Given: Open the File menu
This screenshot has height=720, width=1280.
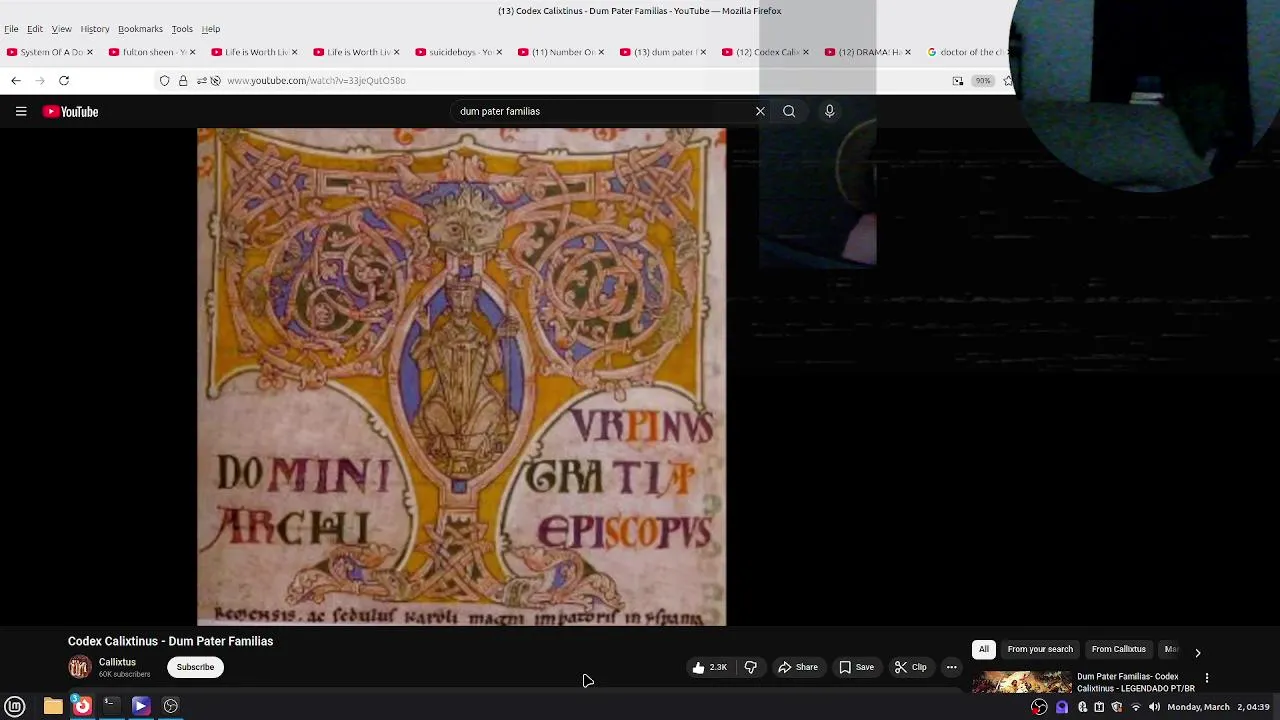Looking at the screenshot, I should point(11,29).
